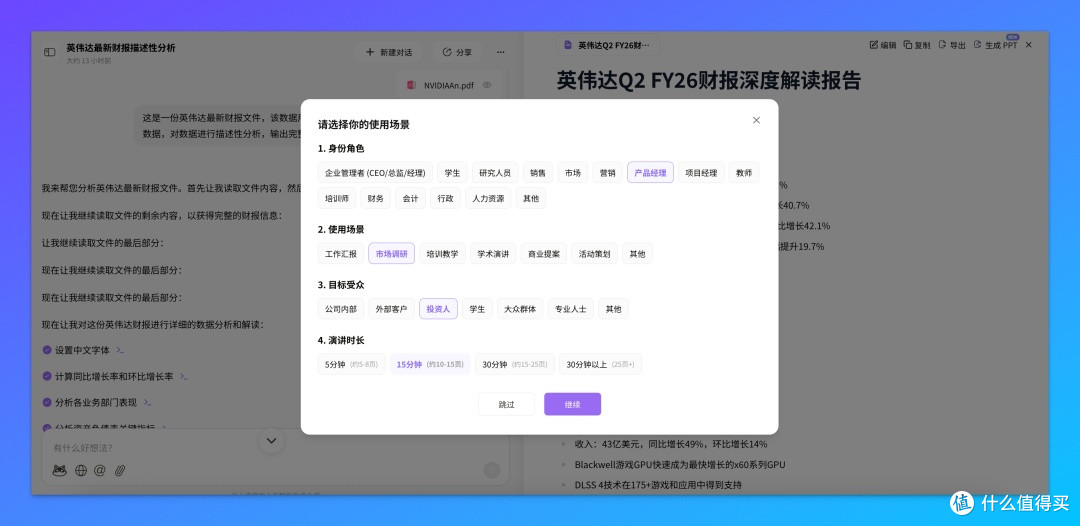Screen dimensions: 1080x526
Task: Choose 培训教学 as usage scenario
Action: click(x=442, y=253)
